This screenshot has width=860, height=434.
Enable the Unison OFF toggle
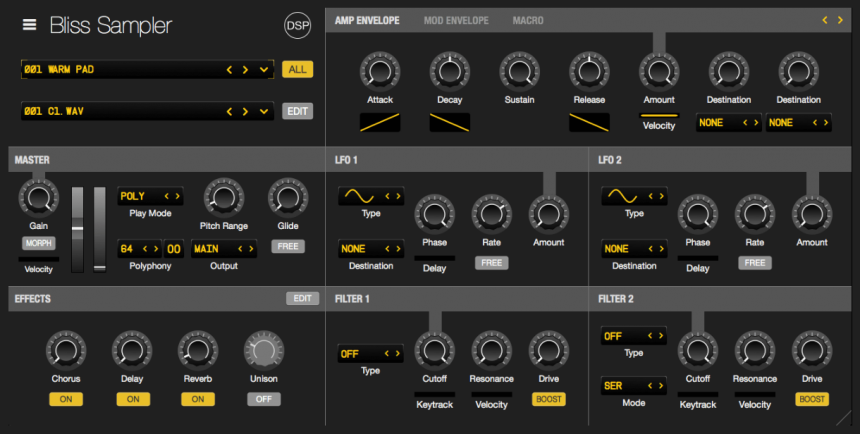264,399
